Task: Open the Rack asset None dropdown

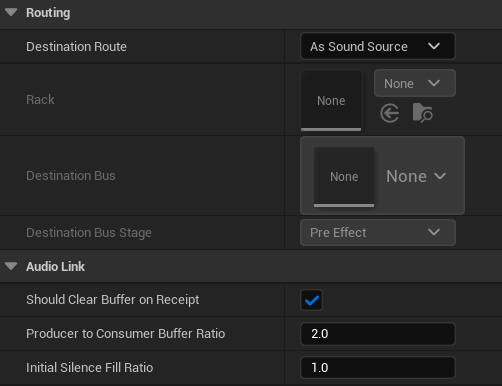Action: pyautogui.click(x=415, y=83)
